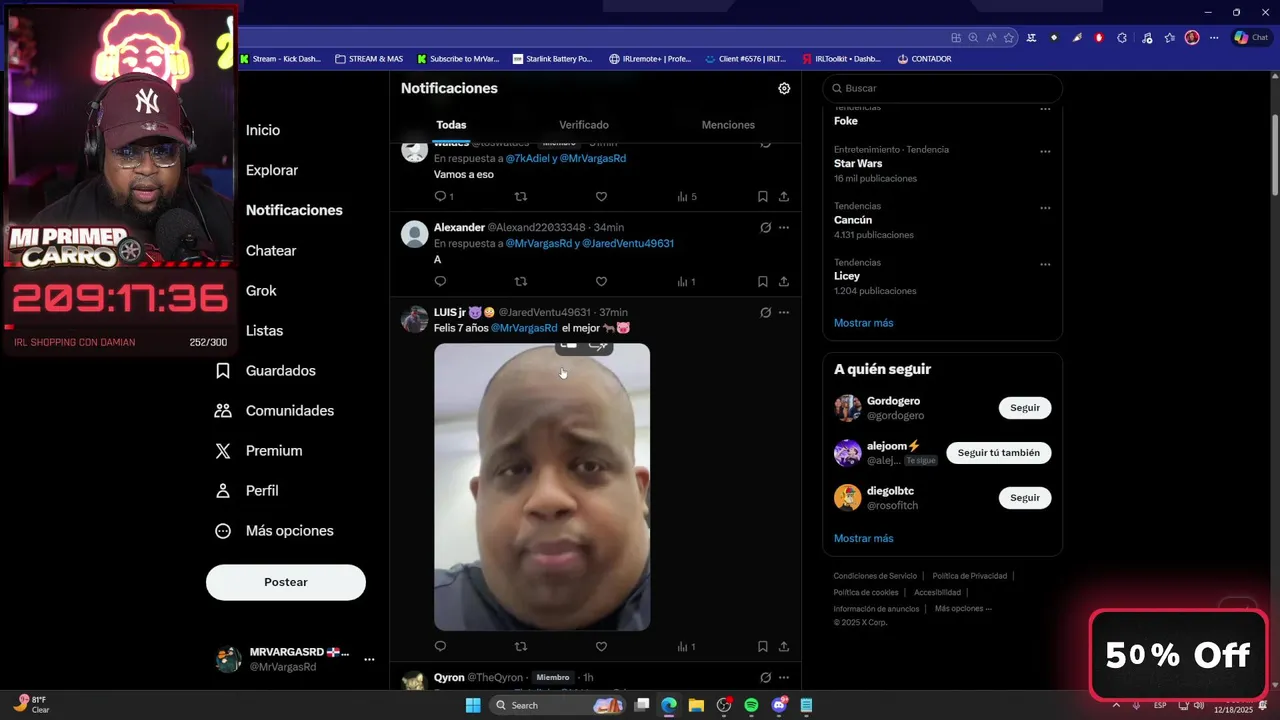1280x720 pixels.
Task: Switch to the Verificado tab
Action: [x=584, y=125]
